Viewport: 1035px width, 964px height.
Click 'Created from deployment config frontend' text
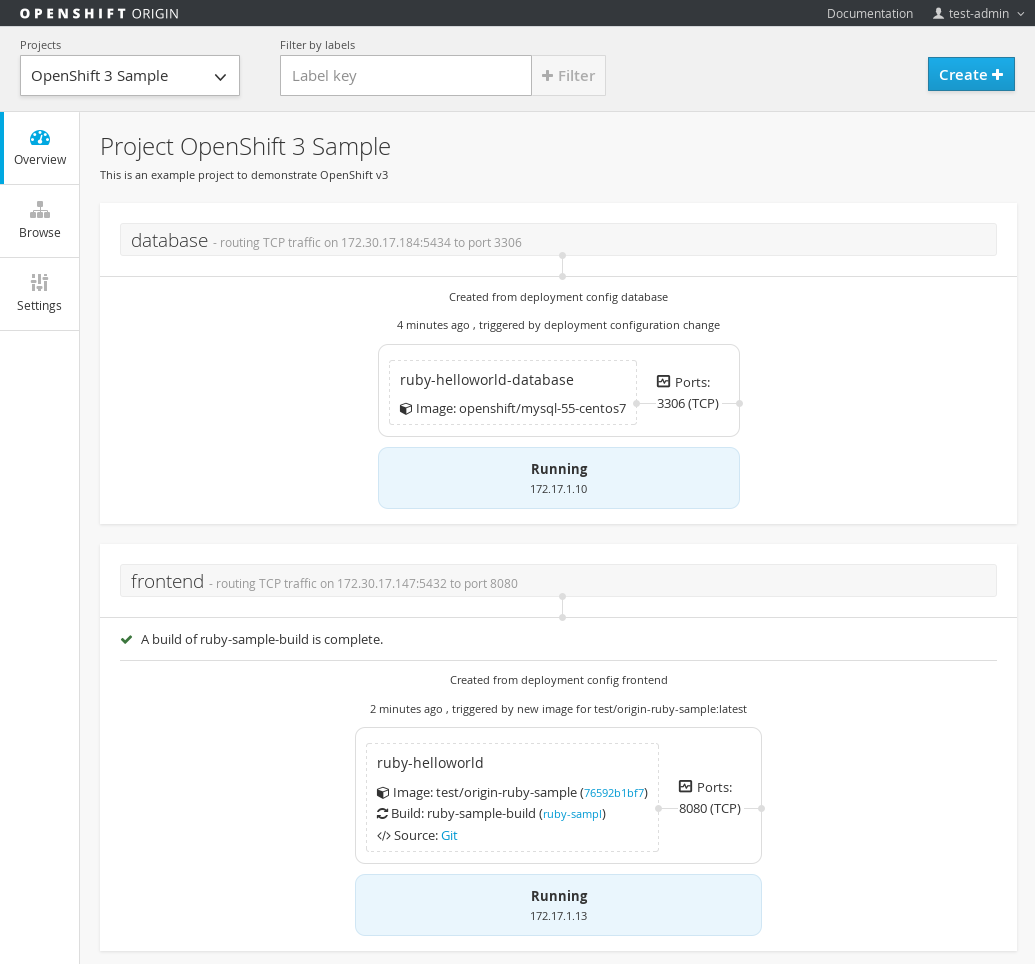[x=558, y=680]
